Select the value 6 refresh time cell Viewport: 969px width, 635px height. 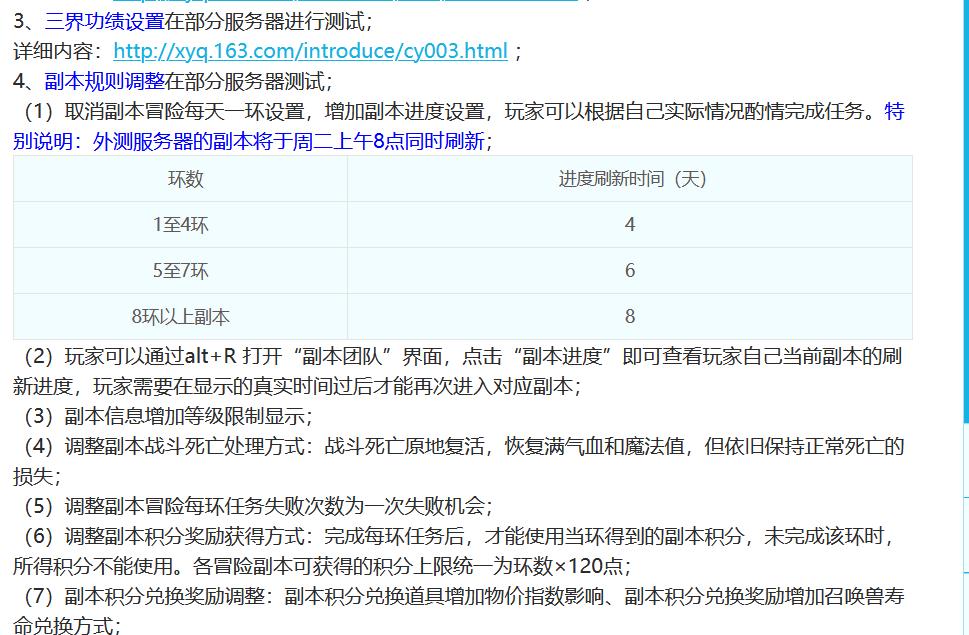630,270
